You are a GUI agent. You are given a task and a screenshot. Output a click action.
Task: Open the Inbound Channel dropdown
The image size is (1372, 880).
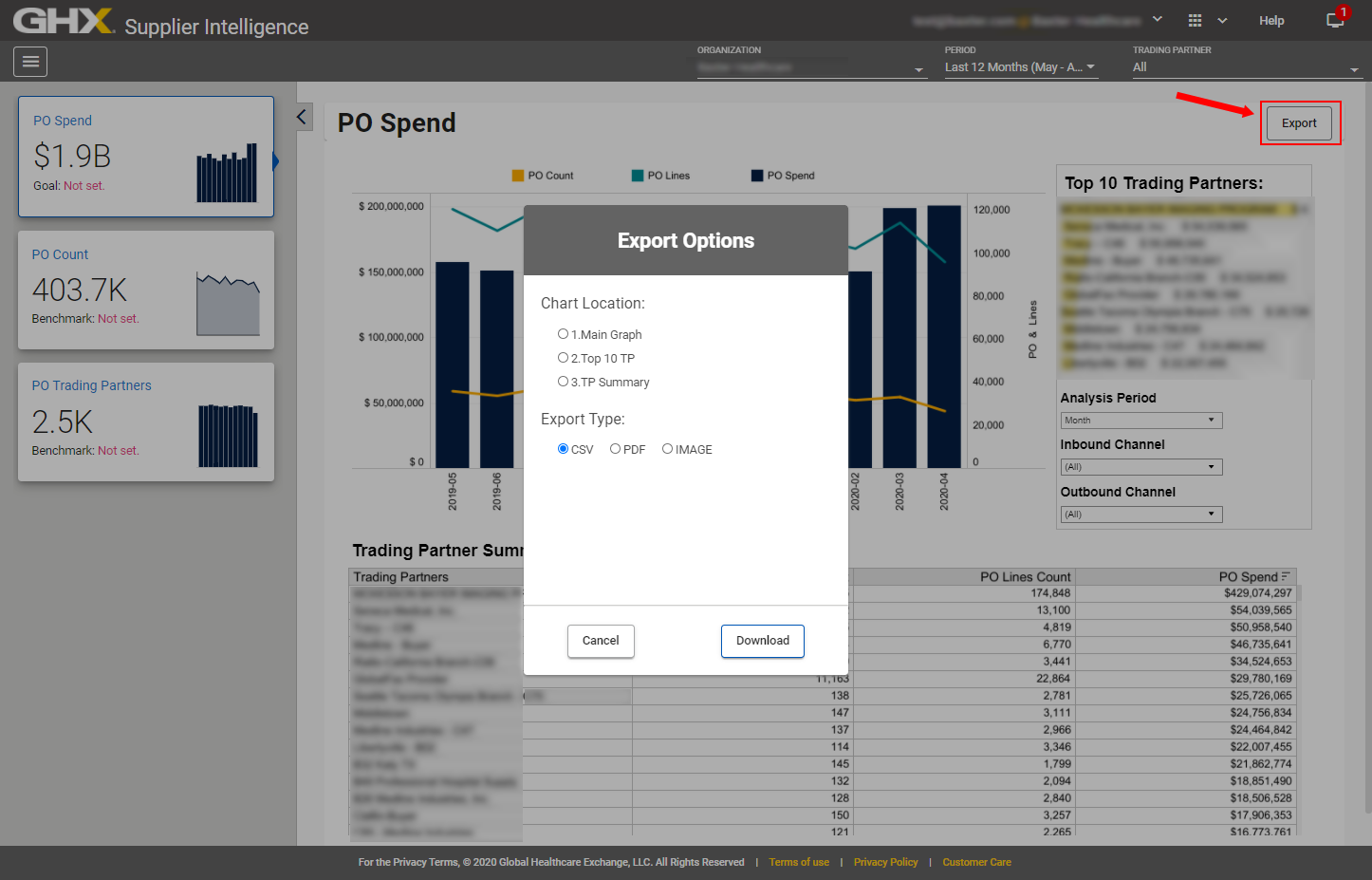1140,466
